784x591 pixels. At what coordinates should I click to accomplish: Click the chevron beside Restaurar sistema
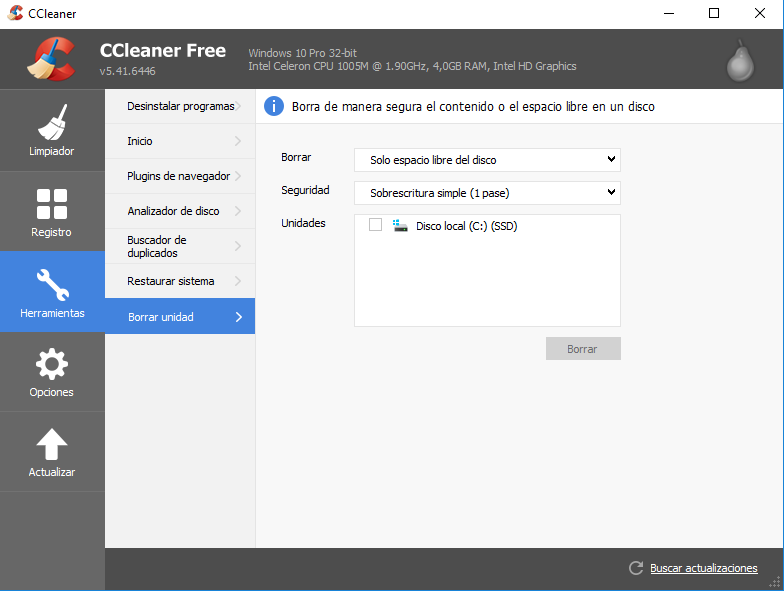click(238, 282)
